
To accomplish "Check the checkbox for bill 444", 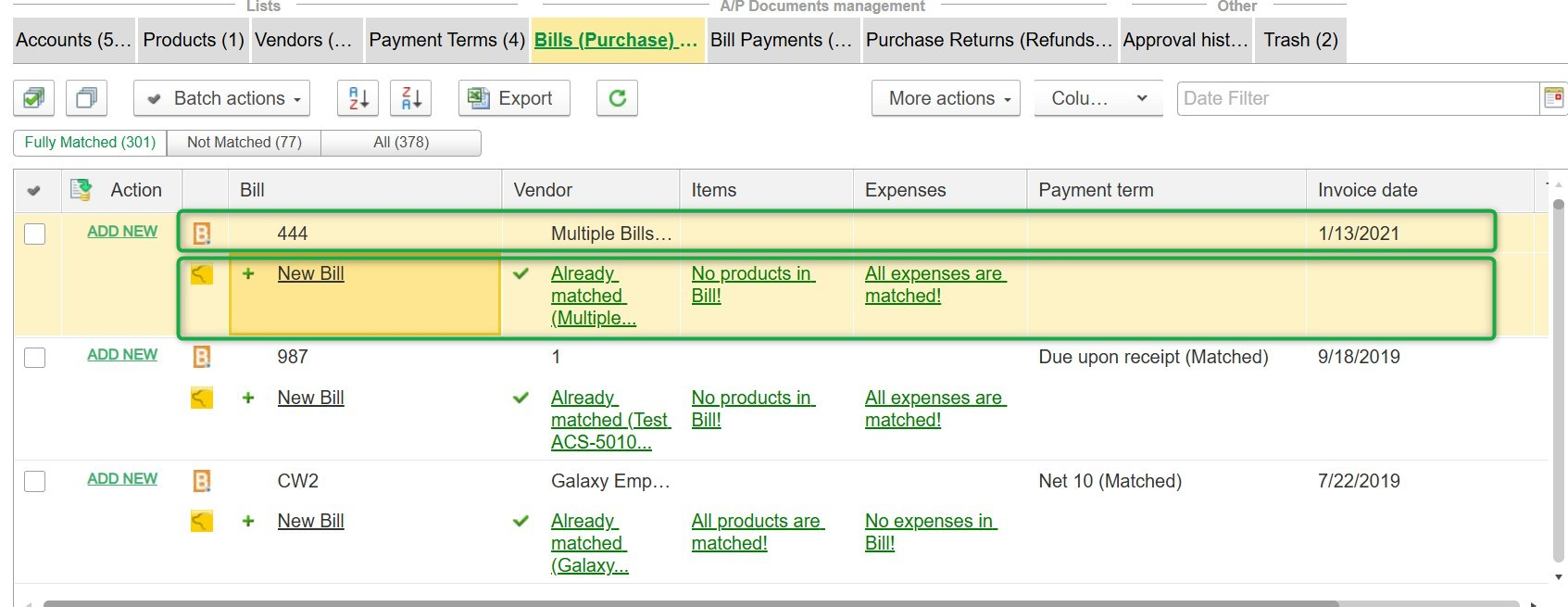I will click(35, 234).
